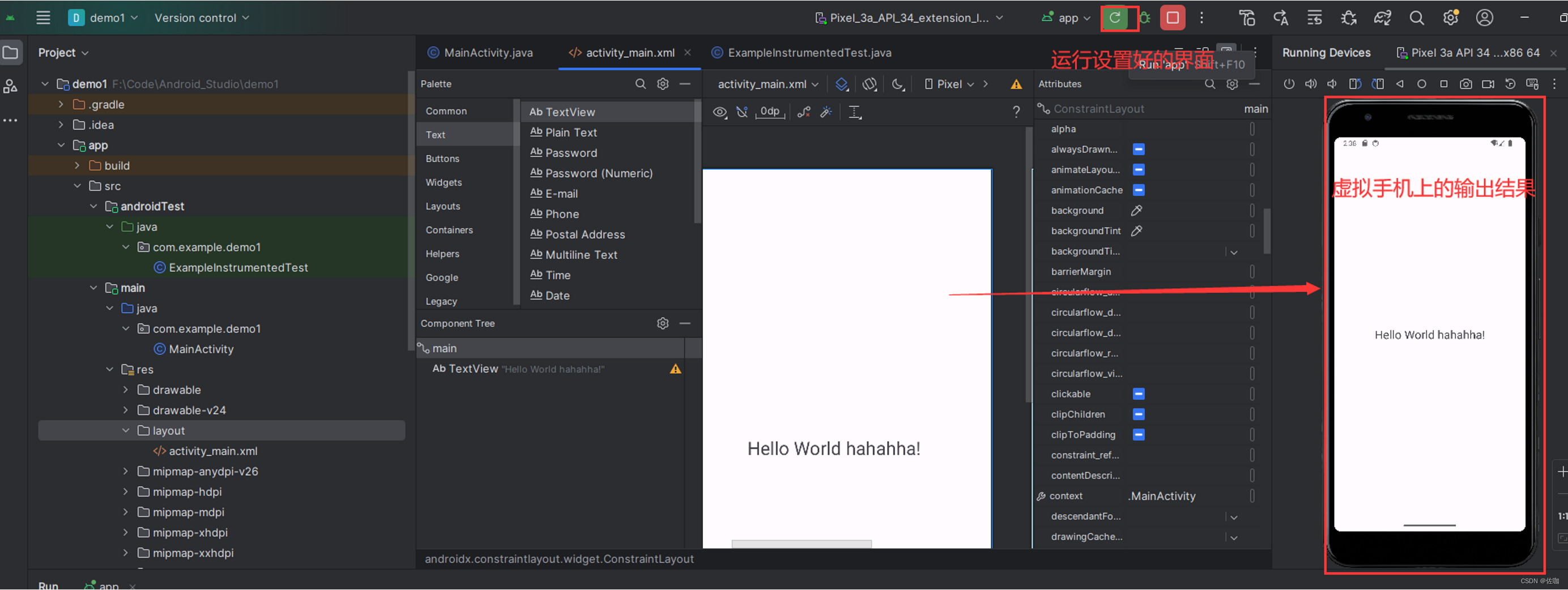Toggle night mode moon icon

898,84
